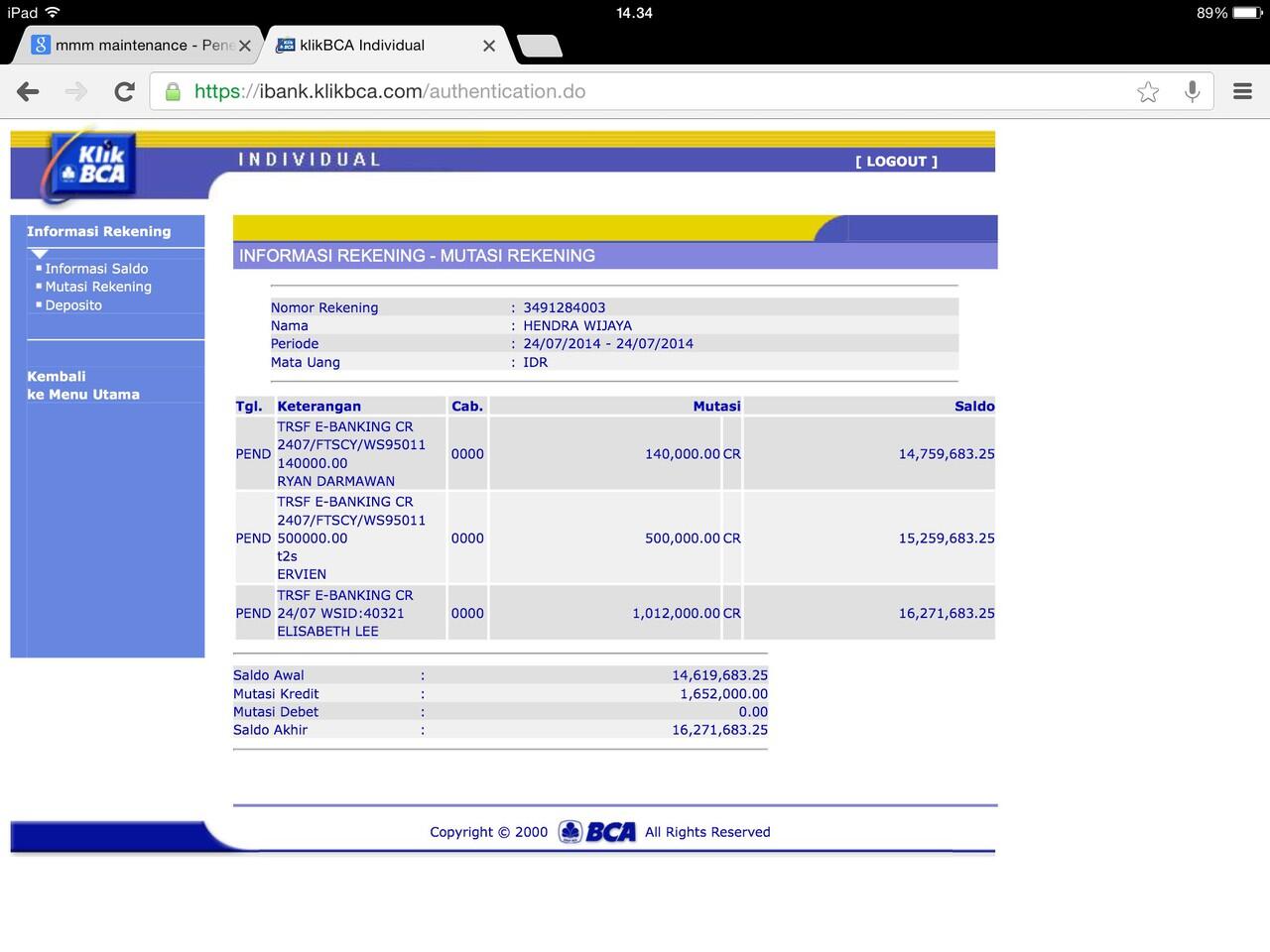Click the Saldo column header
The height and width of the screenshot is (952, 1270).
[x=974, y=407]
